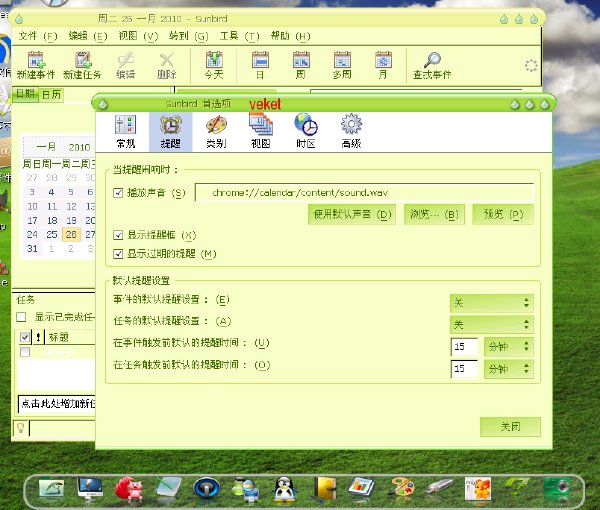Open the 视图 views preferences pane
The image size is (600, 510).
click(x=261, y=131)
